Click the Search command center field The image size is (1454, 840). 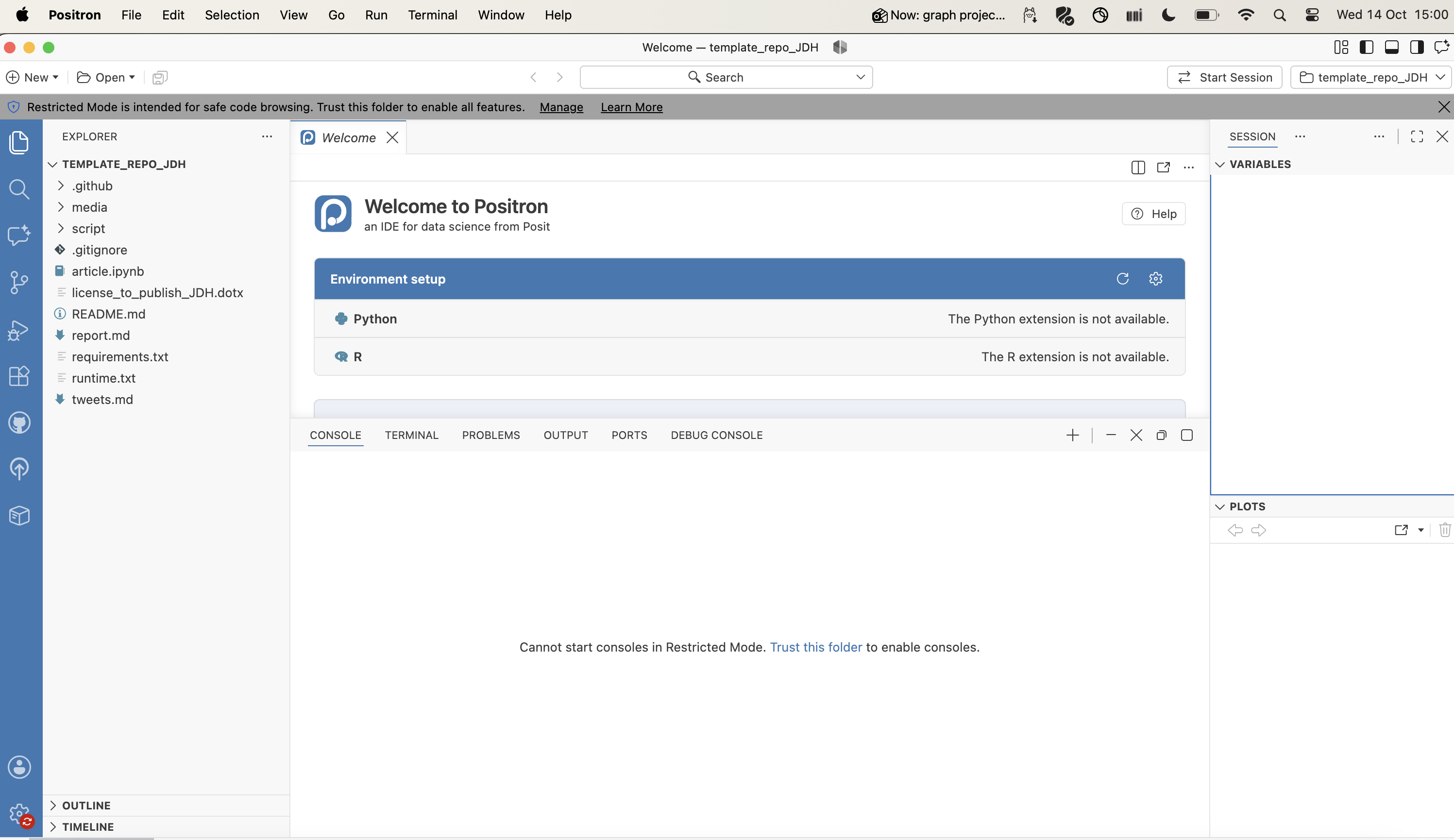[726, 77]
